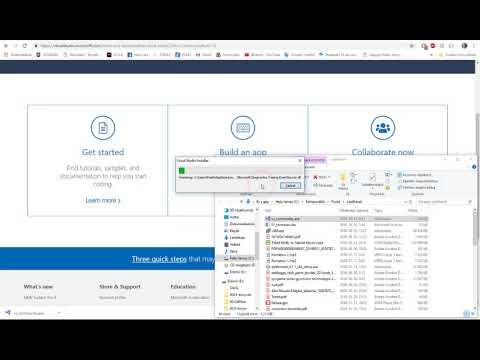Viewport: 480px width, 360px height.
Task: Select CD-meghajtó in Explorer navigation pane
Action: (239, 265)
